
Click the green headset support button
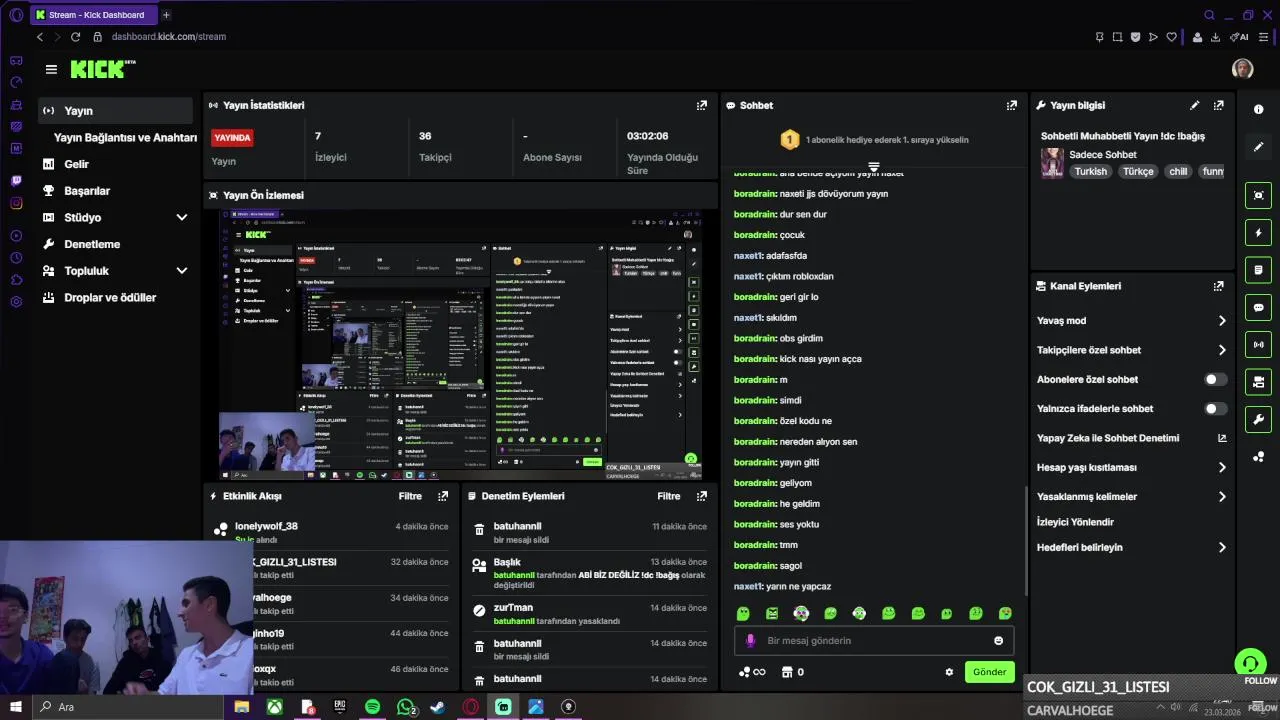pyautogui.click(x=1249, y=662)
